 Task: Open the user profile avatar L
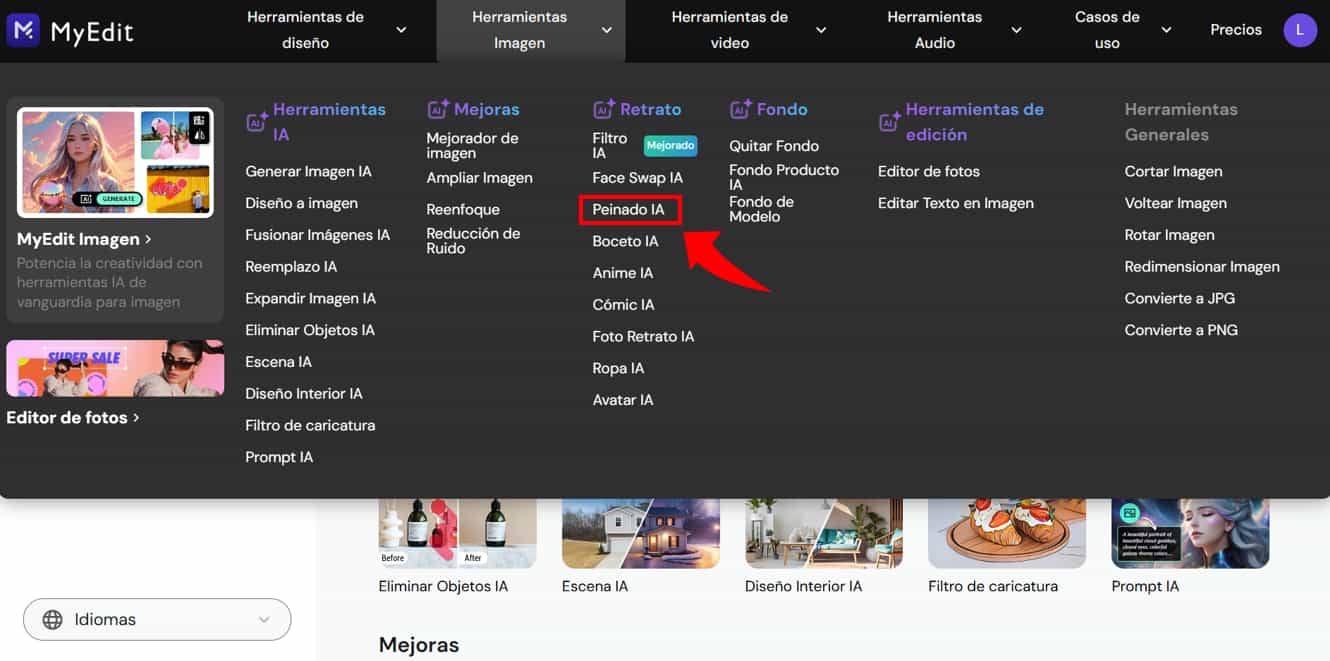tap(1300, 30)
